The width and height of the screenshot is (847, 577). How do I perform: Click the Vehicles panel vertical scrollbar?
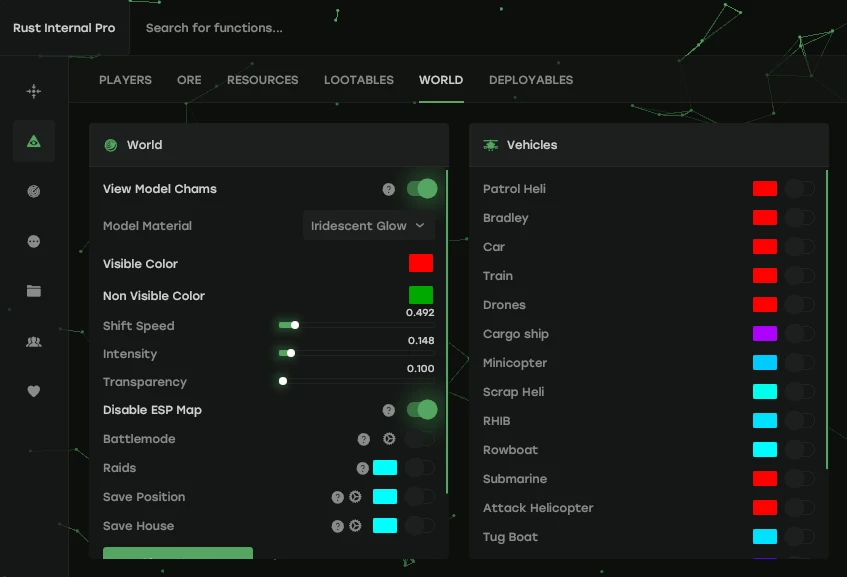[826, 319]
